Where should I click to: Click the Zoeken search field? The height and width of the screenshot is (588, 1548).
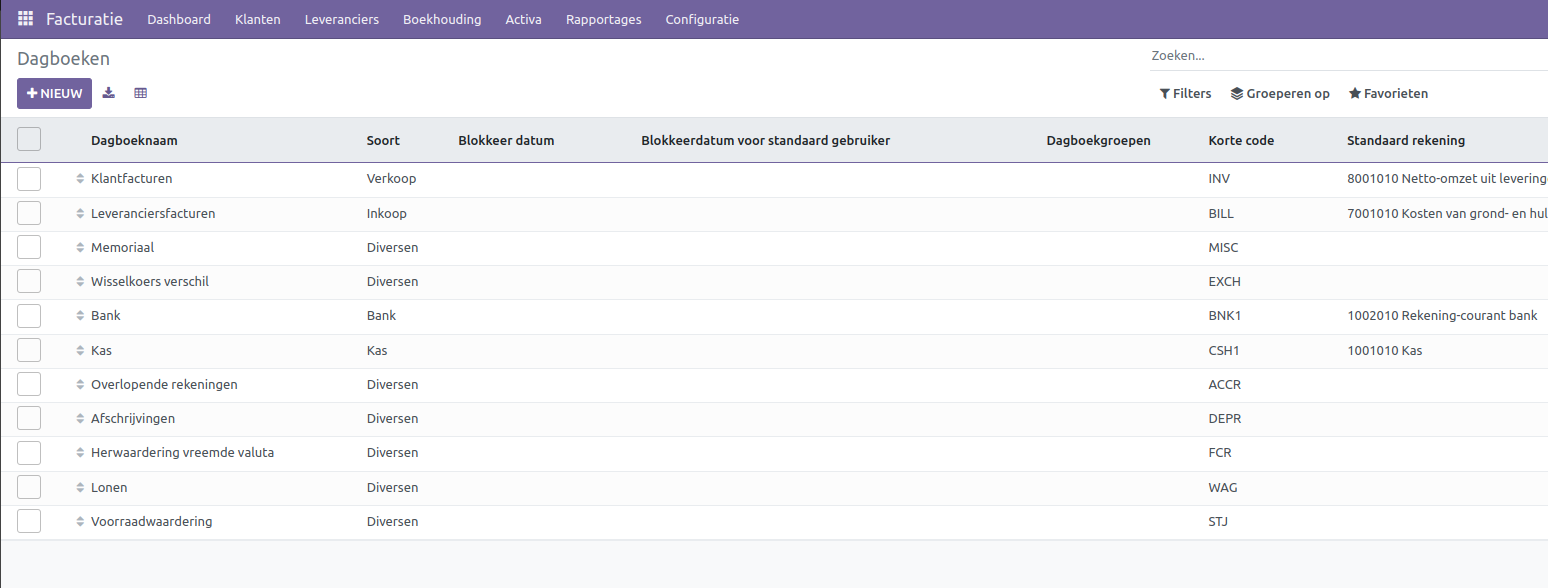(x=1340, y=56)
